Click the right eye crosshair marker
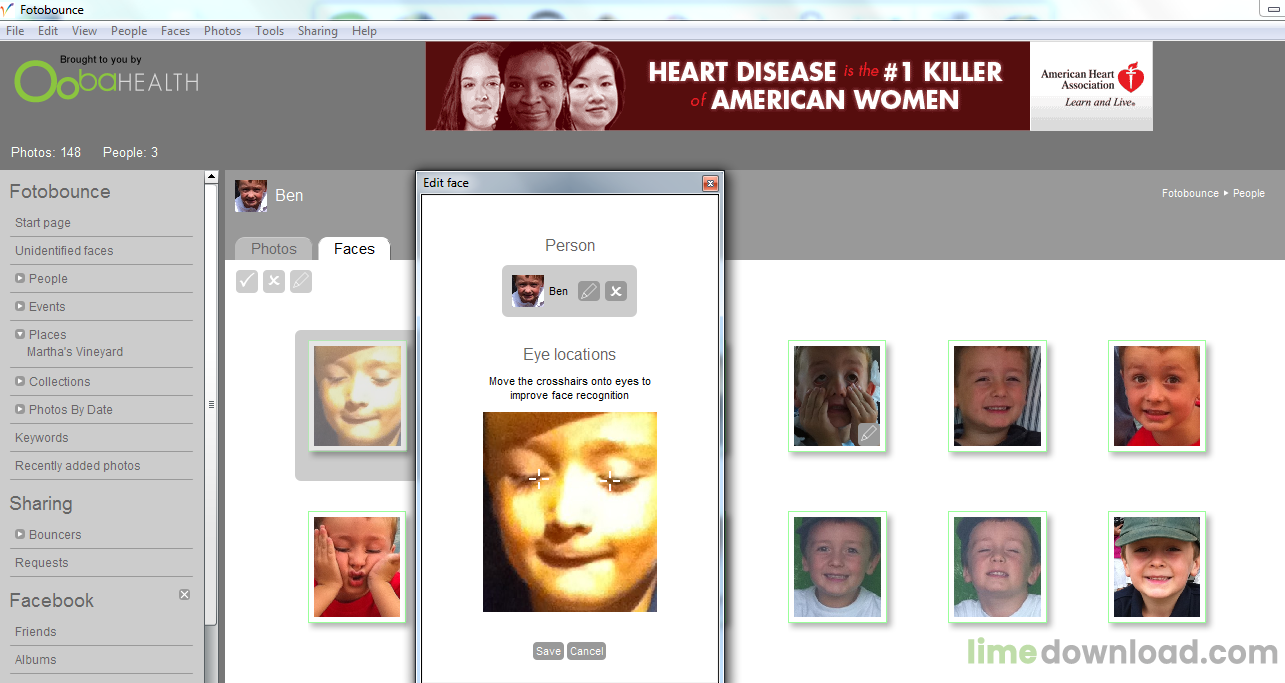Image resolution: width=1285 pixels, height=683 pixels. (610, 481)
